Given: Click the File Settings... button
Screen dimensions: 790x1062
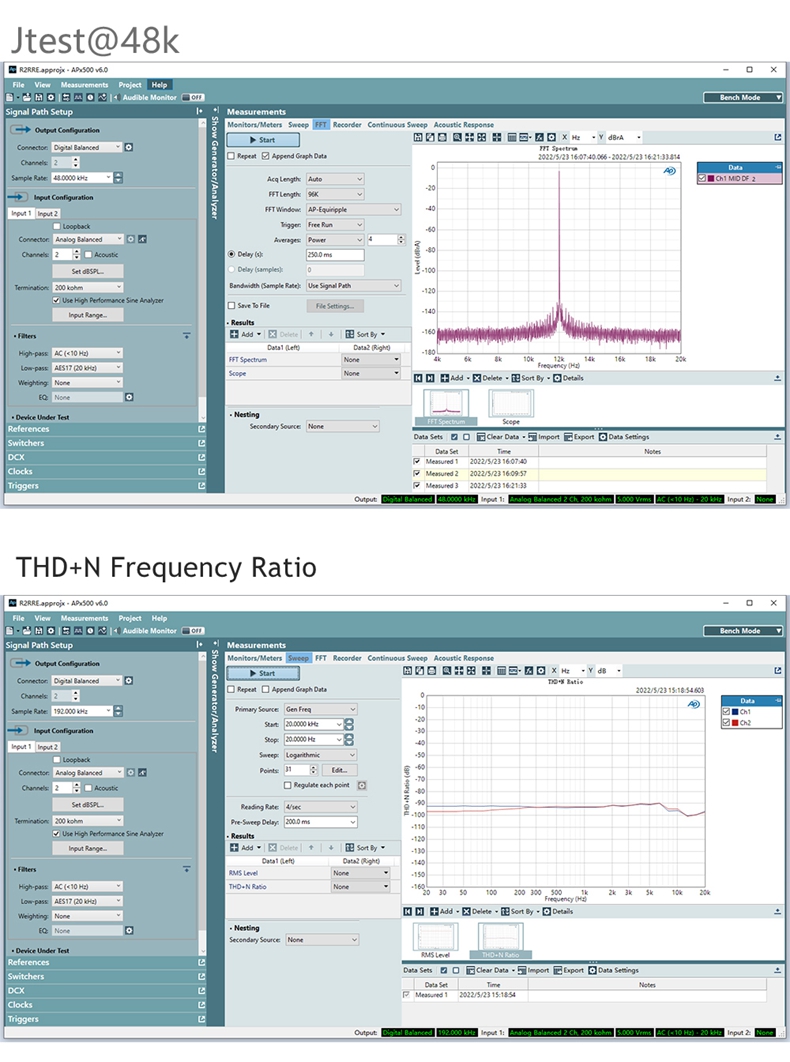Looking at the screenshot, I should coord(335,306).
